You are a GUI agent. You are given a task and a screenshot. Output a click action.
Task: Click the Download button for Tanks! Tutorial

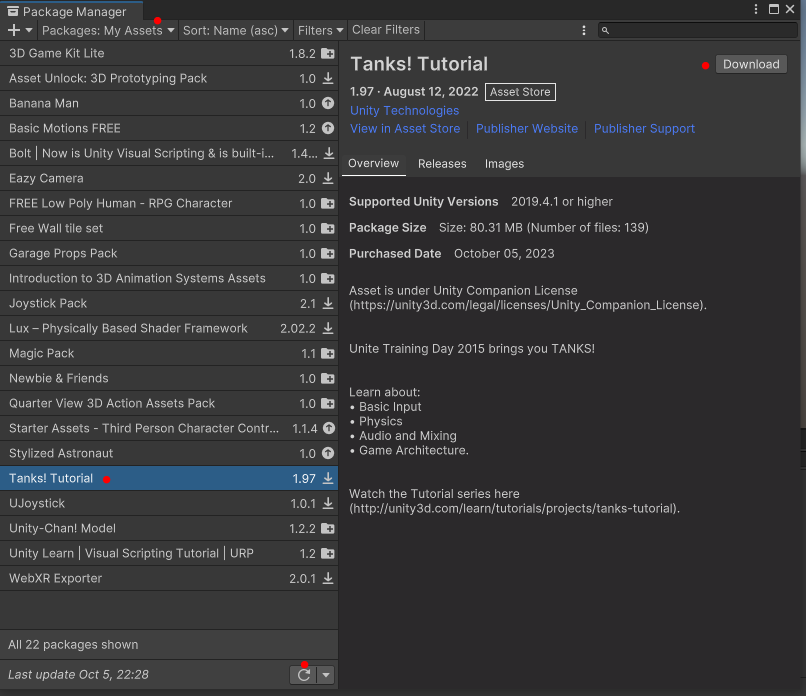pos(751,64)
